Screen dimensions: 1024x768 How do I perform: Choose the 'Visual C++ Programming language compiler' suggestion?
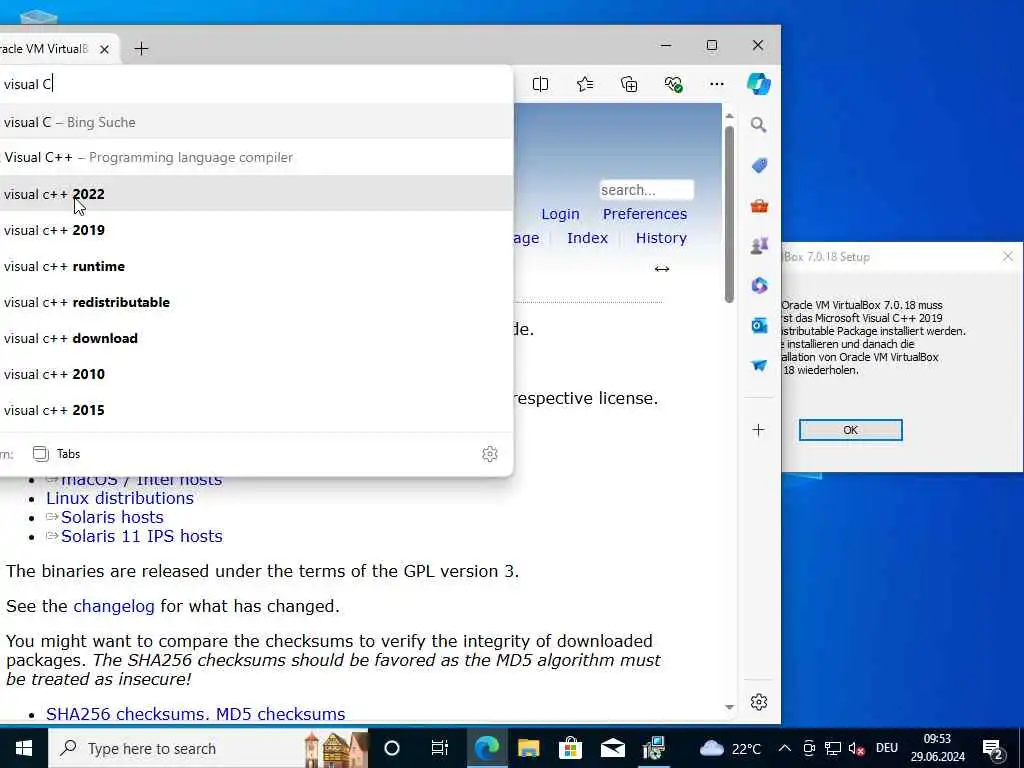[256, 157]
